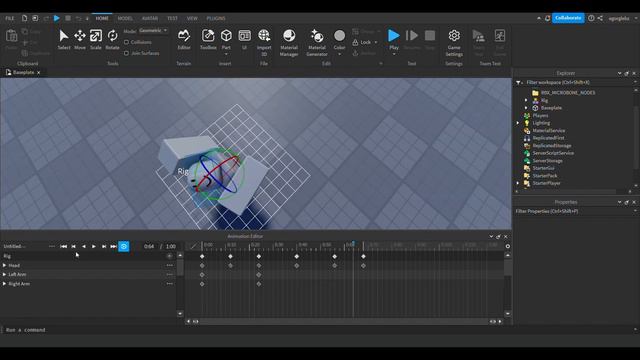
Task: Open the UI insert tool
Action: pos(244,40)
